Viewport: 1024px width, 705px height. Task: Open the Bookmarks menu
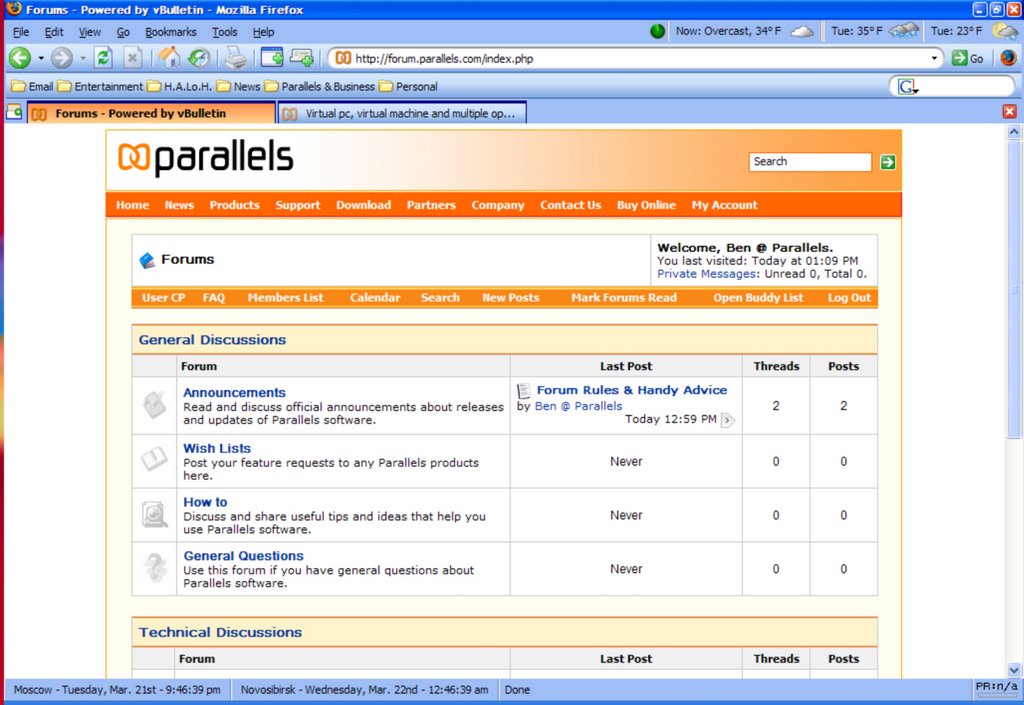pos(170,31)
